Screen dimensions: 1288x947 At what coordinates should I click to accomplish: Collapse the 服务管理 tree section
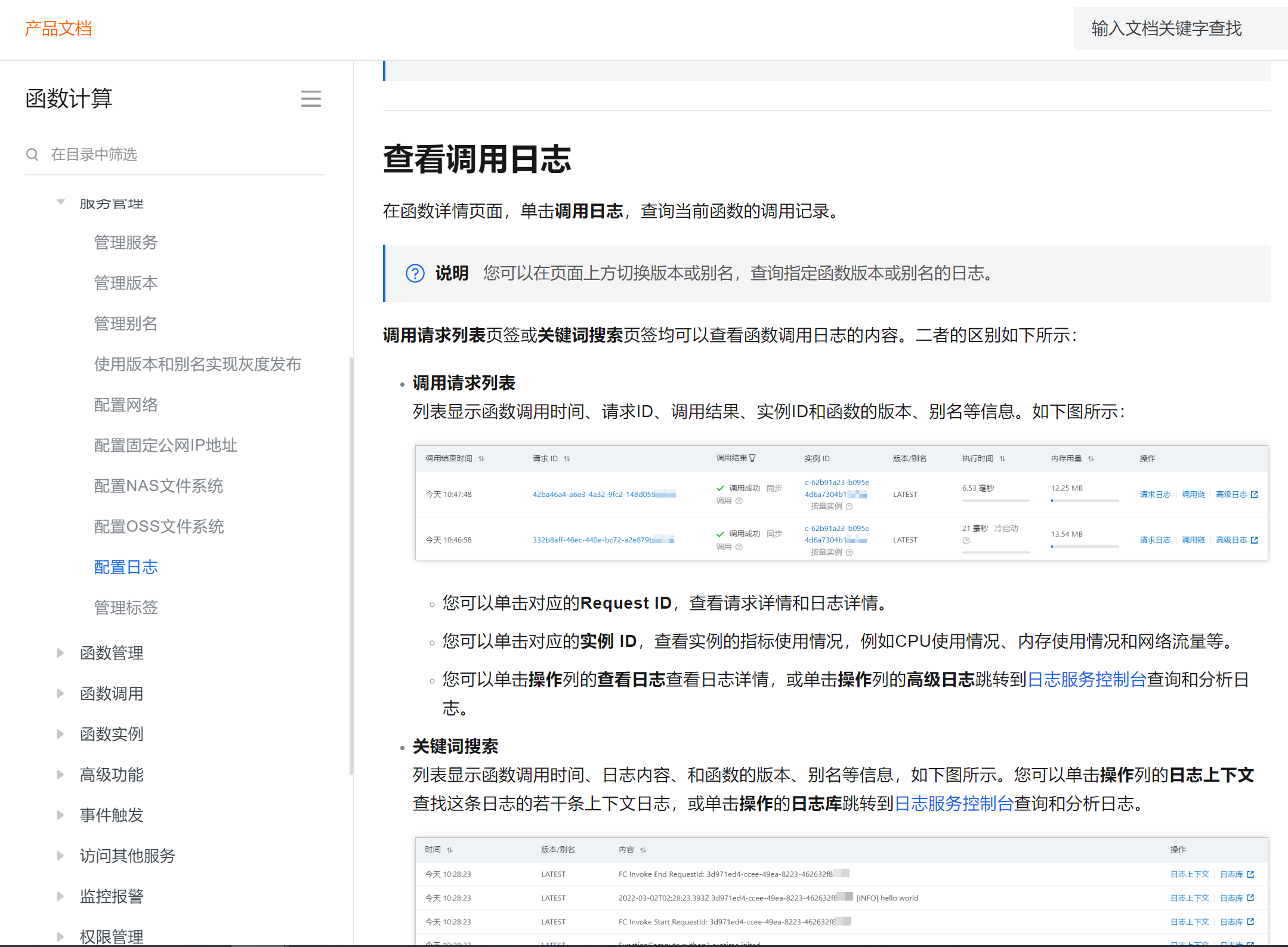click(x=60, y=203)
